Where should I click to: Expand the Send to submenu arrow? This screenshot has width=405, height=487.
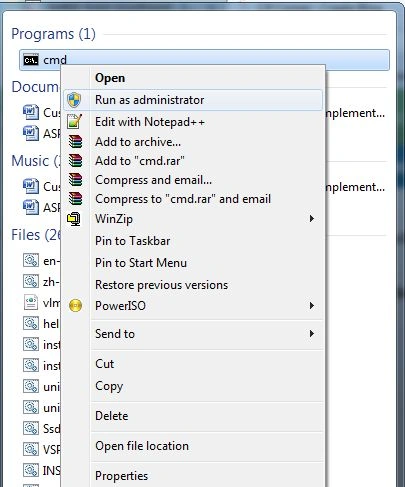[x=311, y=334]
